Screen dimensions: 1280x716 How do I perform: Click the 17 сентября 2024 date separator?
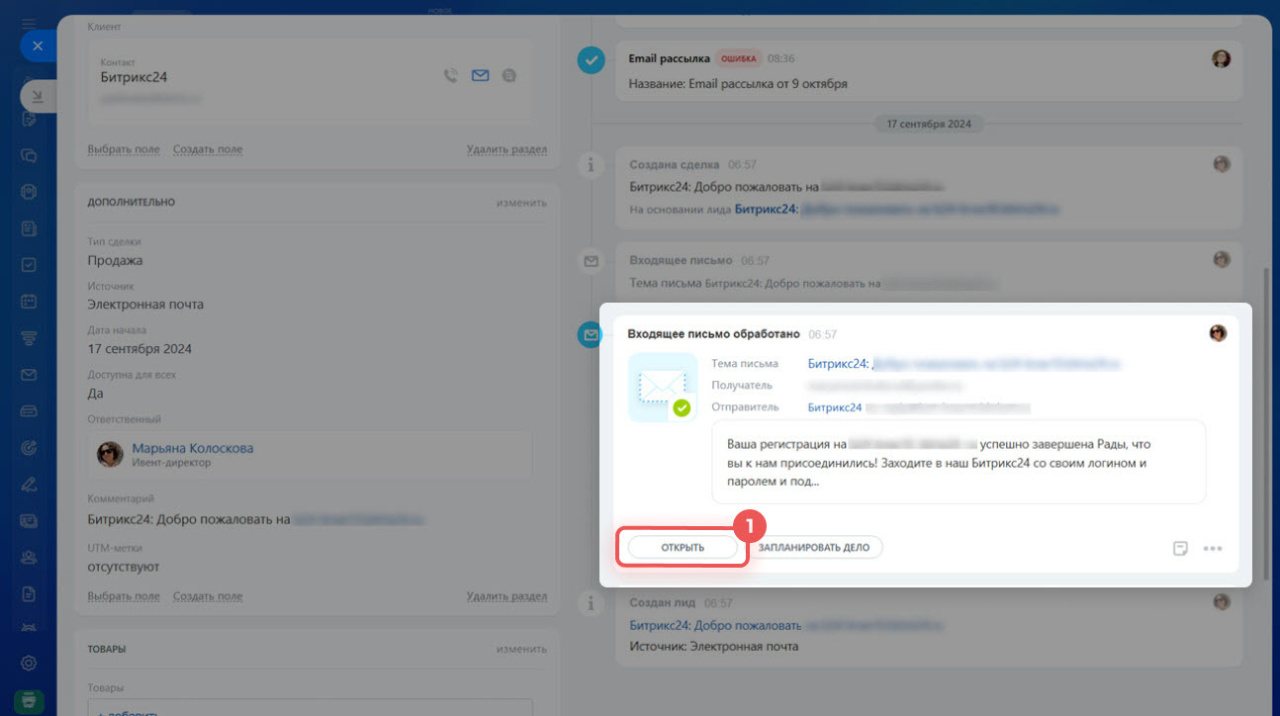point(929,124)
